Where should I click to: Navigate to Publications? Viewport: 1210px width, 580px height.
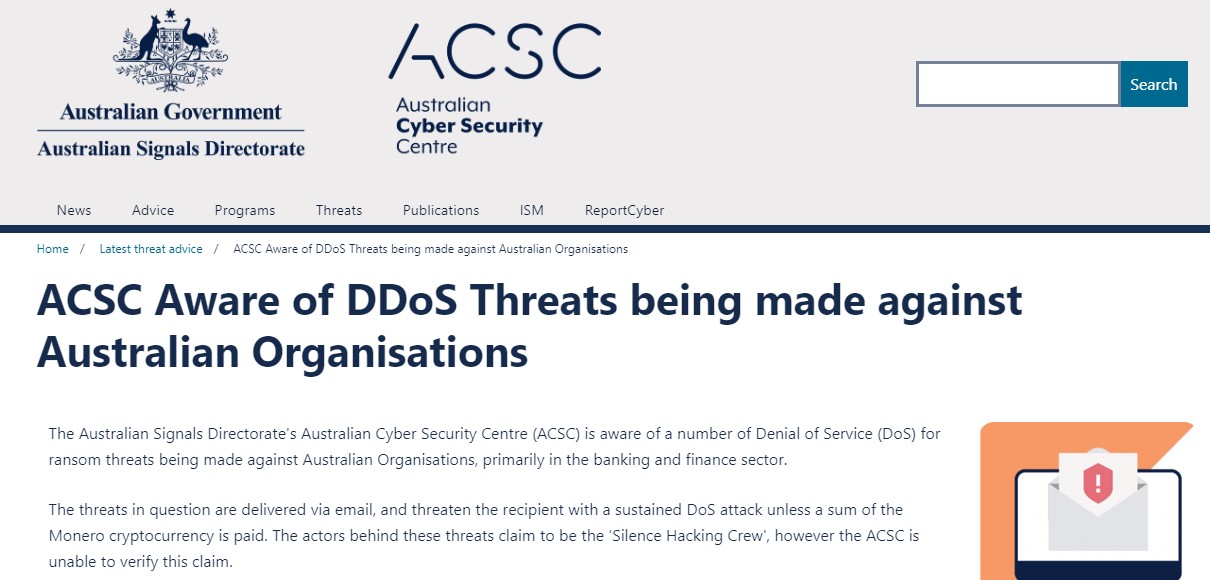(441, 210)
